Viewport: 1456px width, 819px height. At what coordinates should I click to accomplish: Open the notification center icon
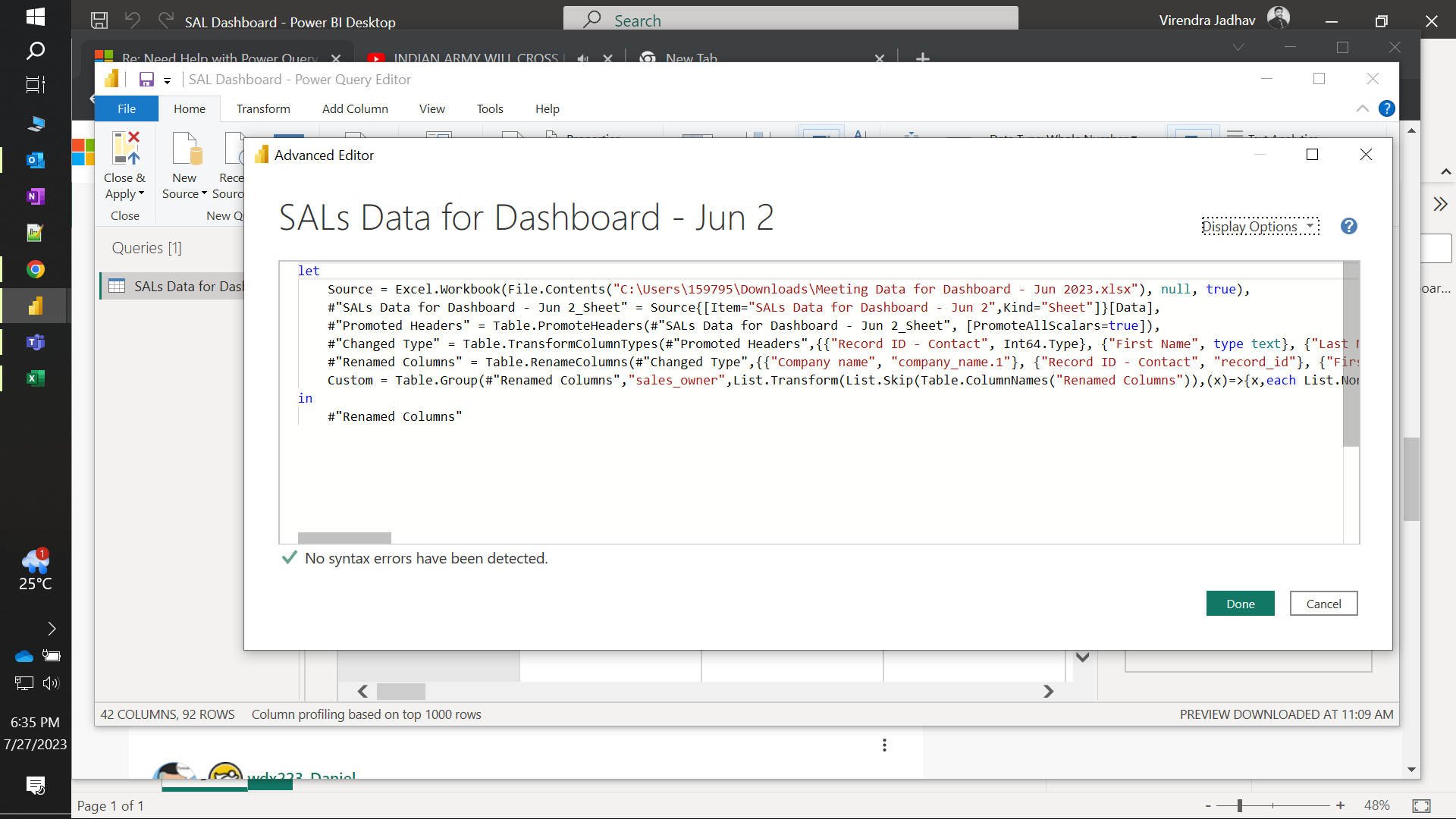pos(35,785)
